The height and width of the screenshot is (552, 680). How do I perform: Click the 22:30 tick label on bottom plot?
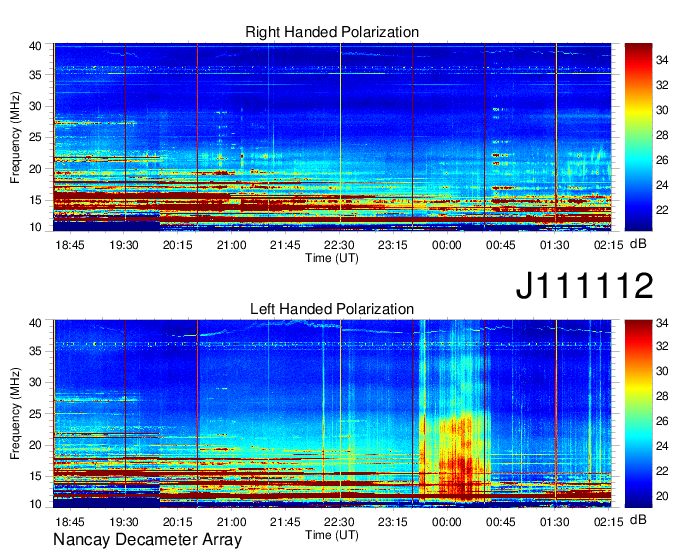(339, 522)
